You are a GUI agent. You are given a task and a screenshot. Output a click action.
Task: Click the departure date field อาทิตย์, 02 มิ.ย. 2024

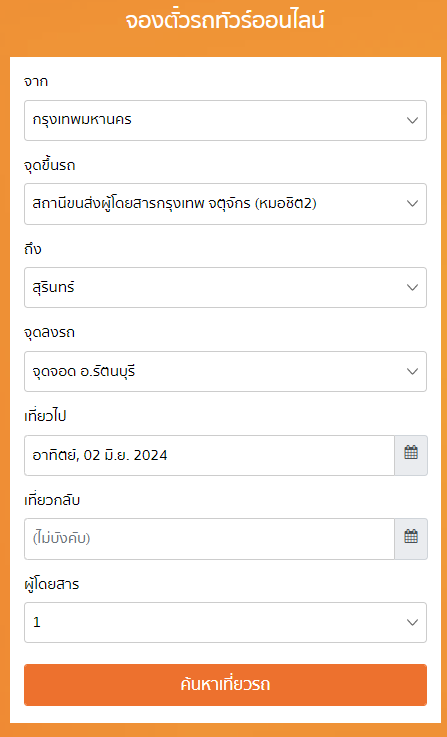(209, 455)
